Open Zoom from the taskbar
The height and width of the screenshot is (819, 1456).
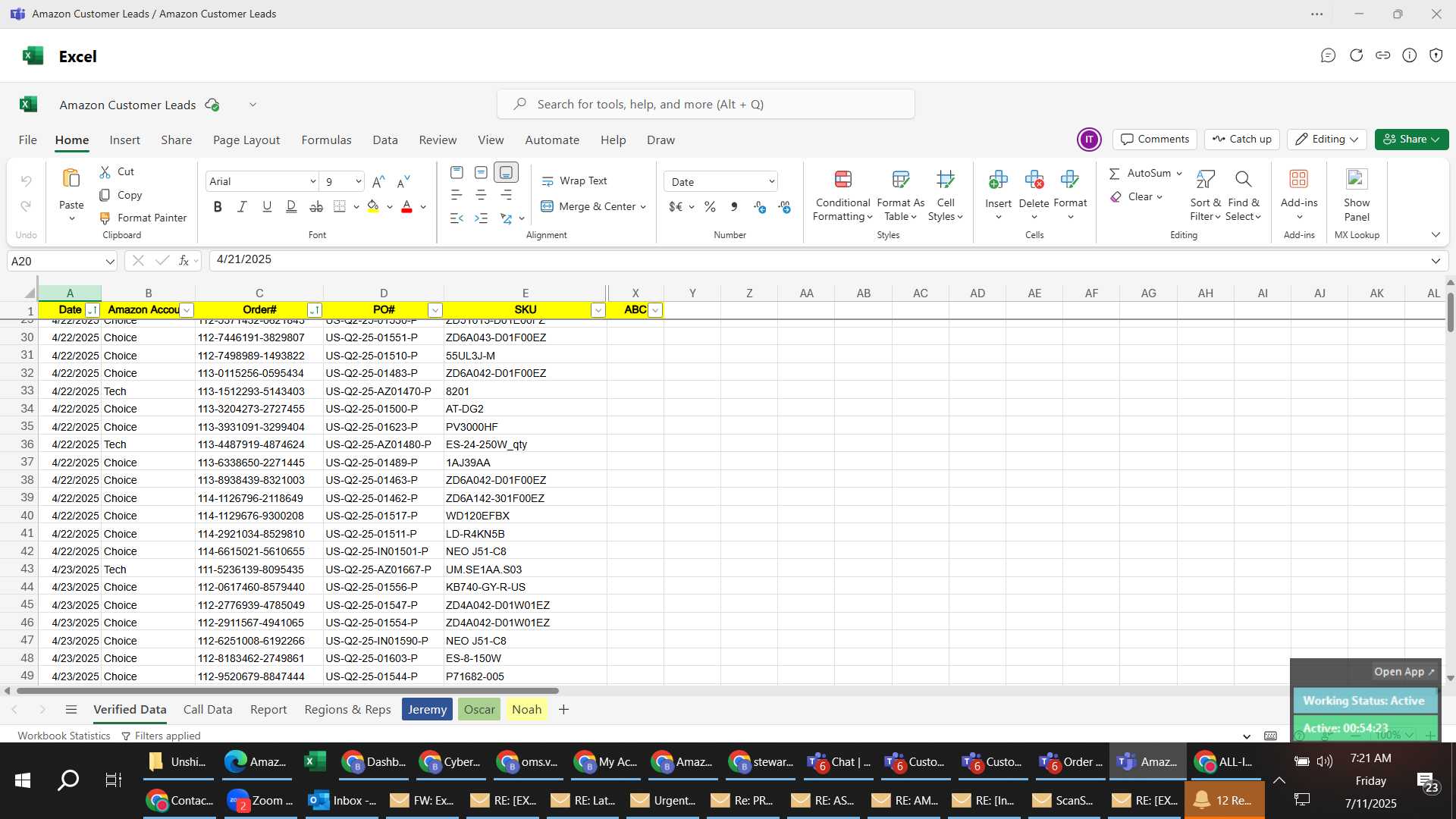(260, 801)
